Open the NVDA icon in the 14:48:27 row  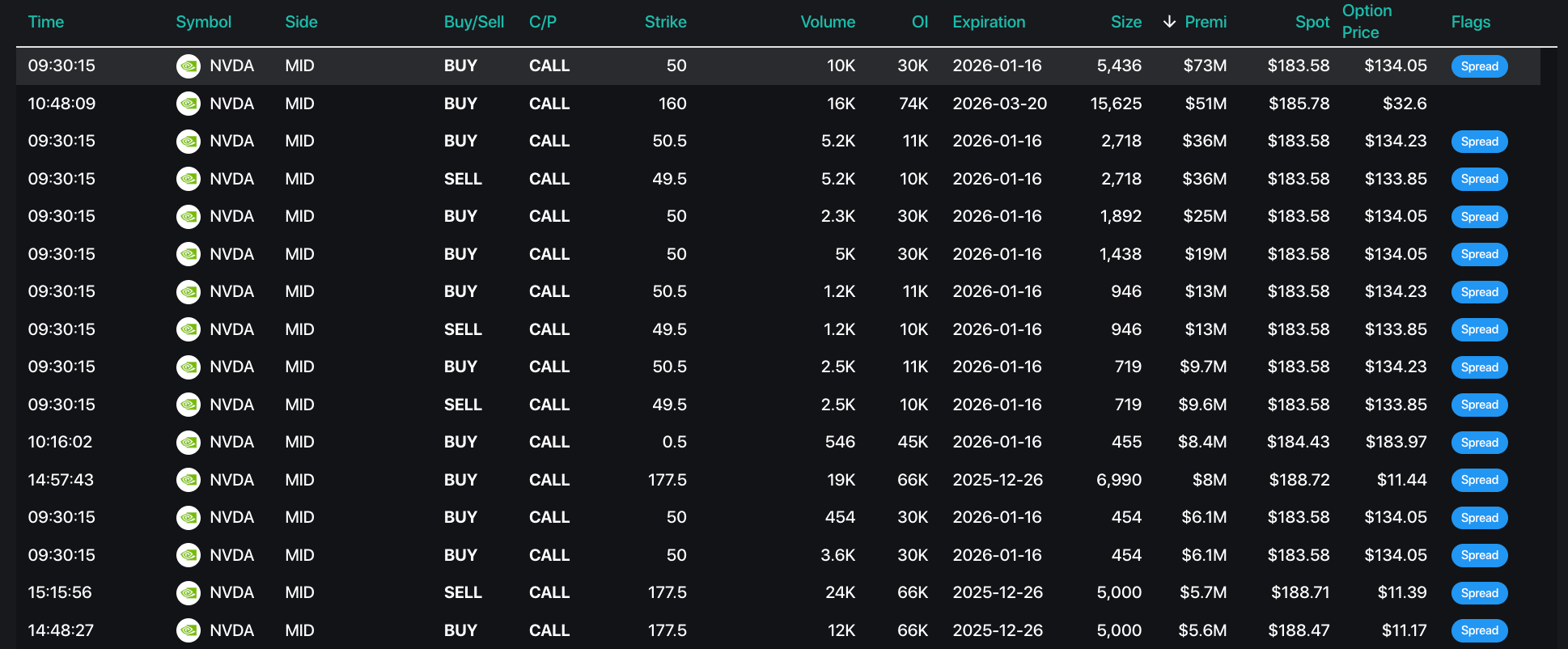point(189,630)
